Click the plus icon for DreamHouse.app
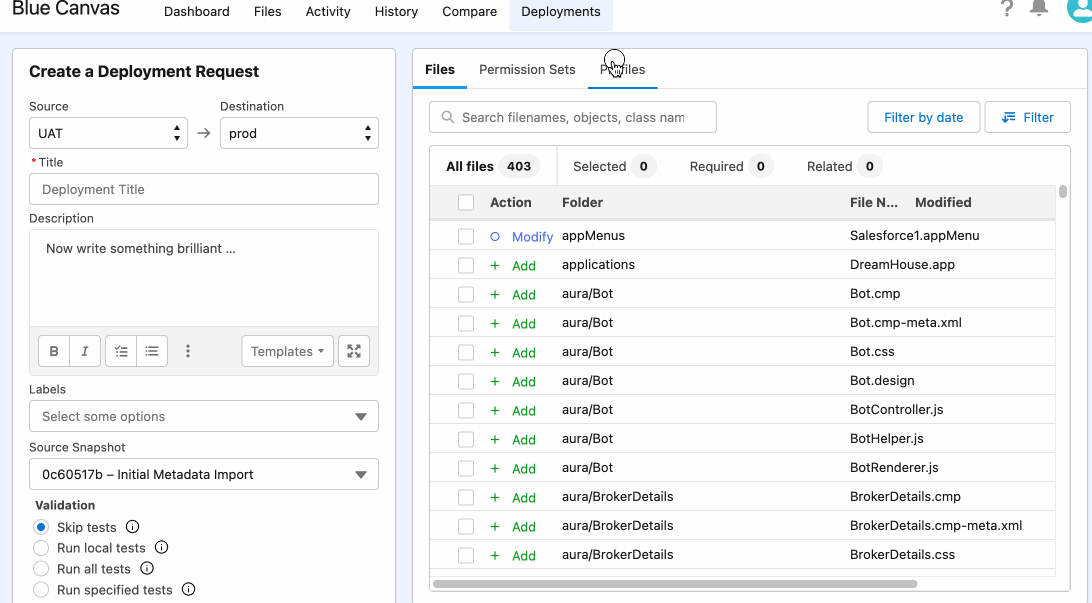Image resolution: width=1092 pixels, height=603 pixels. pos(494,265)
